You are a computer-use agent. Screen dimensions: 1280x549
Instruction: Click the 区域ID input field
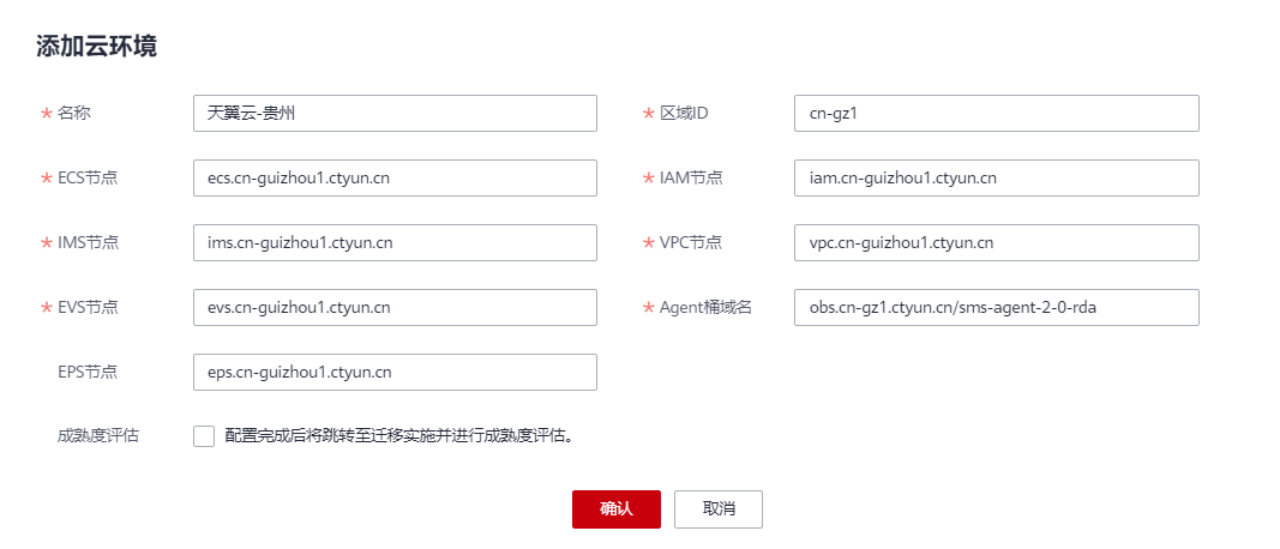point(996,113)
